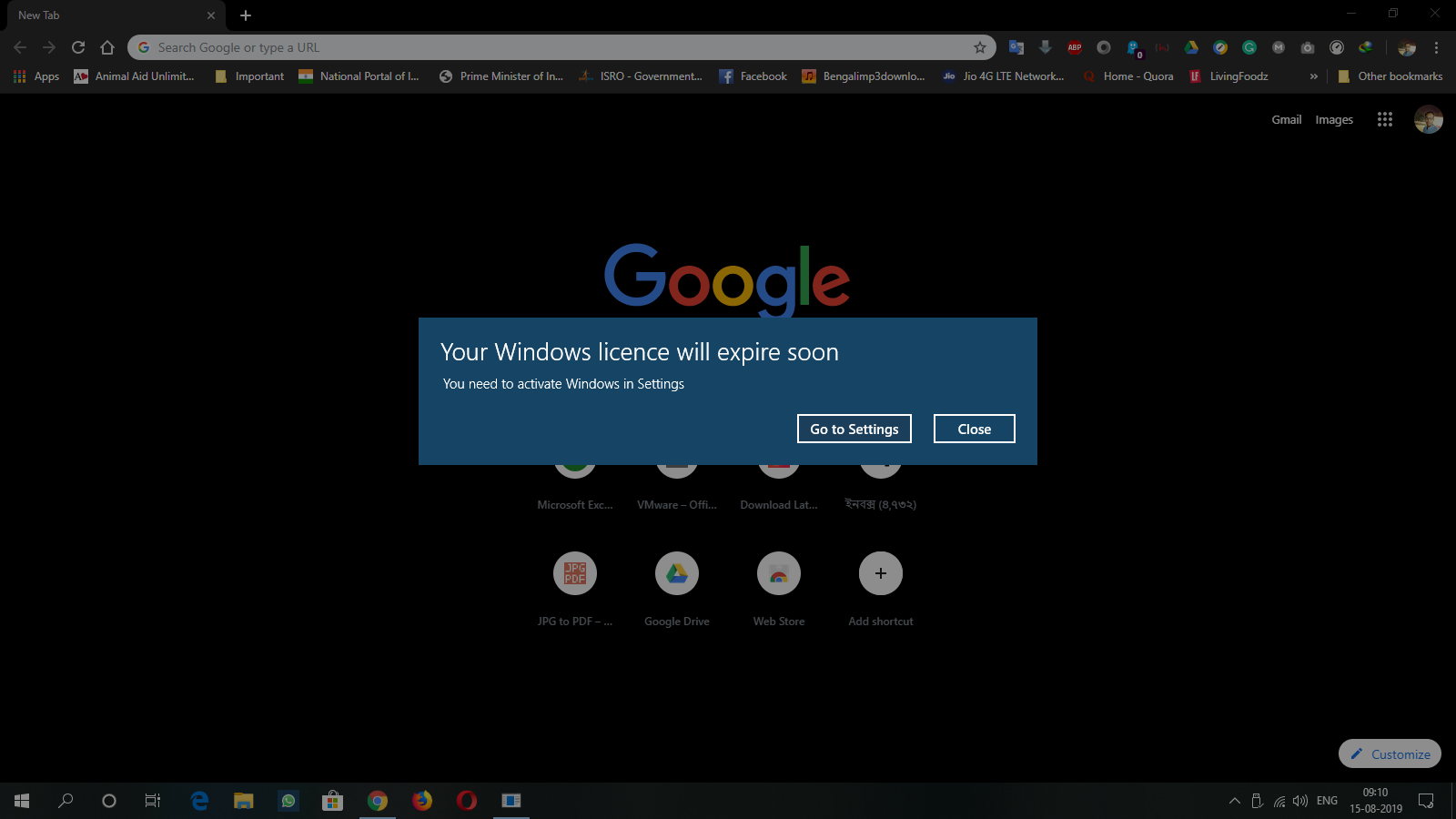This screenshot has height=819, width=1456.
Task: Open WhatsApp from taskbar
Action: click(288, 801)
